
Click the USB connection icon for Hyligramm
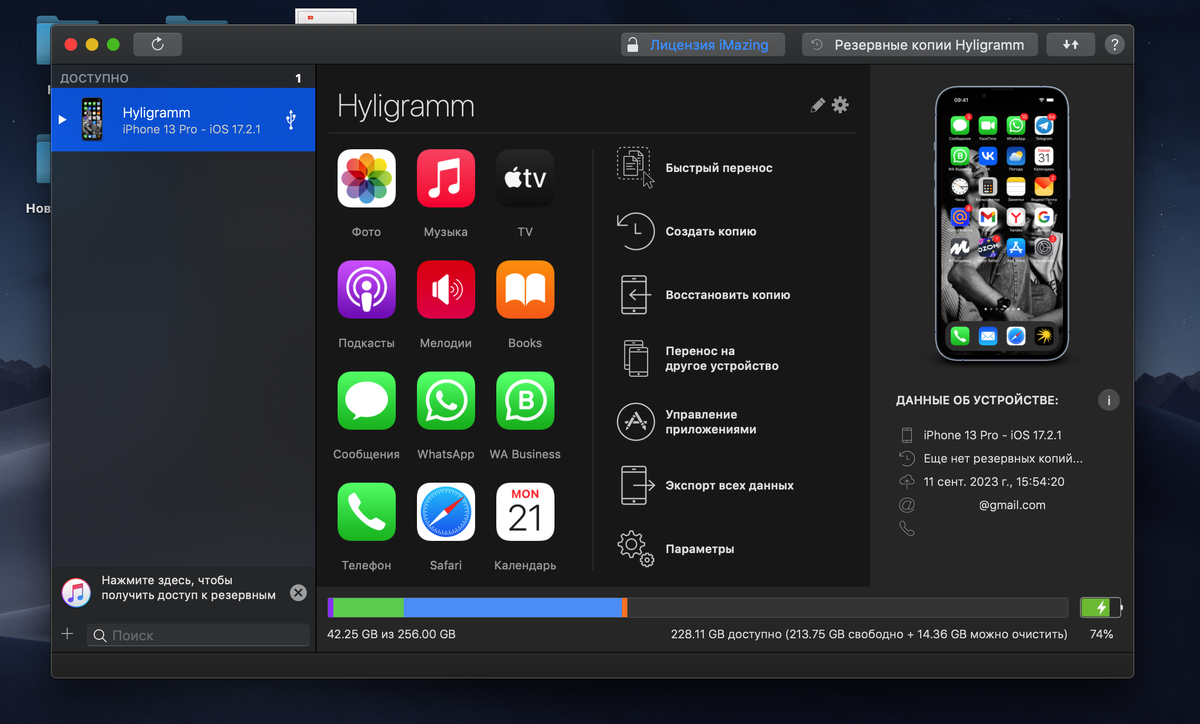(291, 120)
